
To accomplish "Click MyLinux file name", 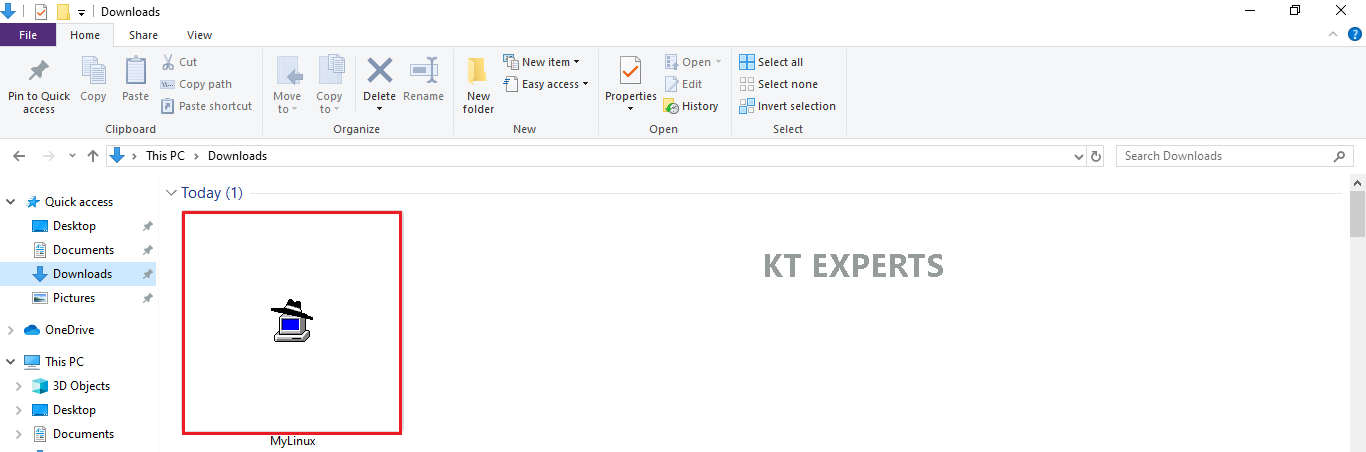I will [x=292, y=441].
